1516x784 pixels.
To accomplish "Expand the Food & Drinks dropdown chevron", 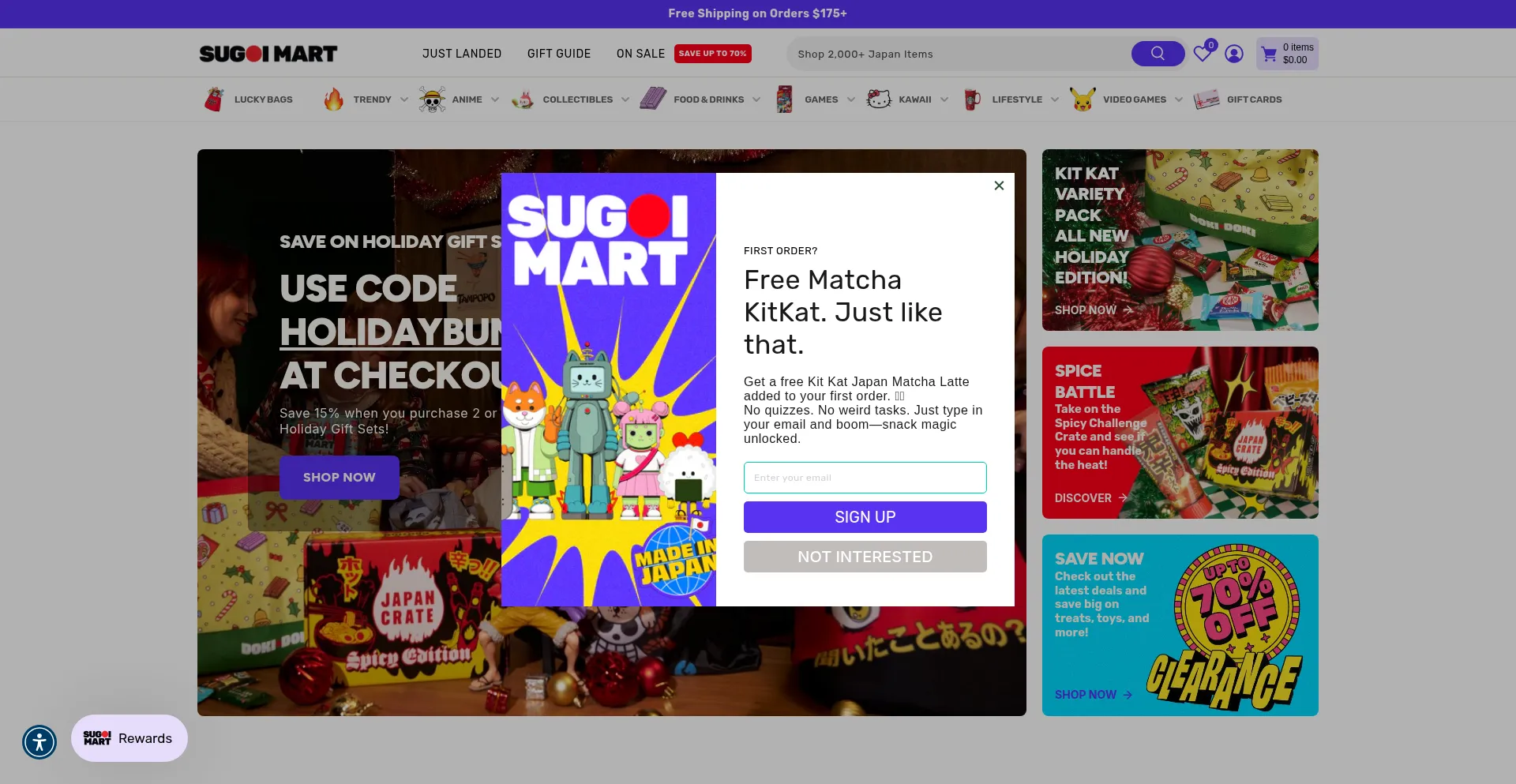I will [756, 99].
